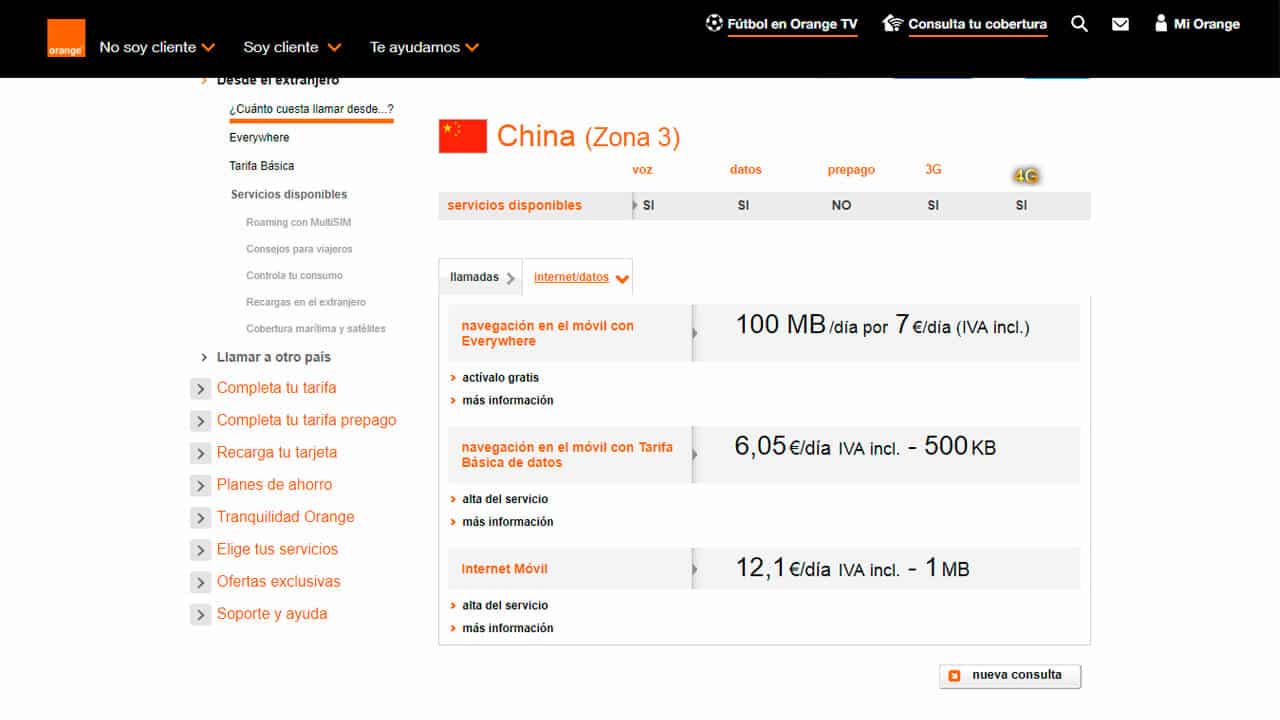Viewport: 1280px width, 720px height.
Task: Click arrow icon beside Soporte y ayuda
Action: pos(200,615)
